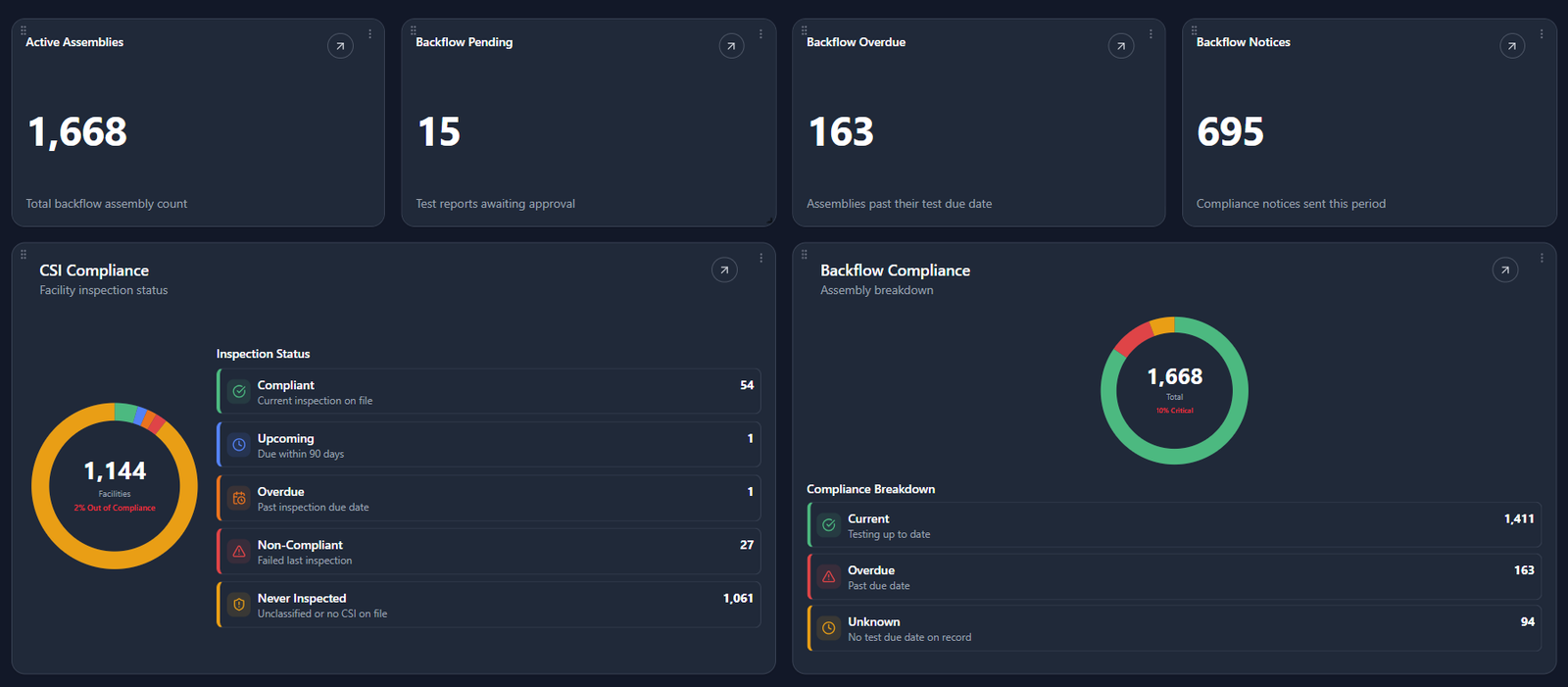
Task: Open Backflow Compliance panel arrow icon
Action: pyautogui.click(x=1505, y=270)
